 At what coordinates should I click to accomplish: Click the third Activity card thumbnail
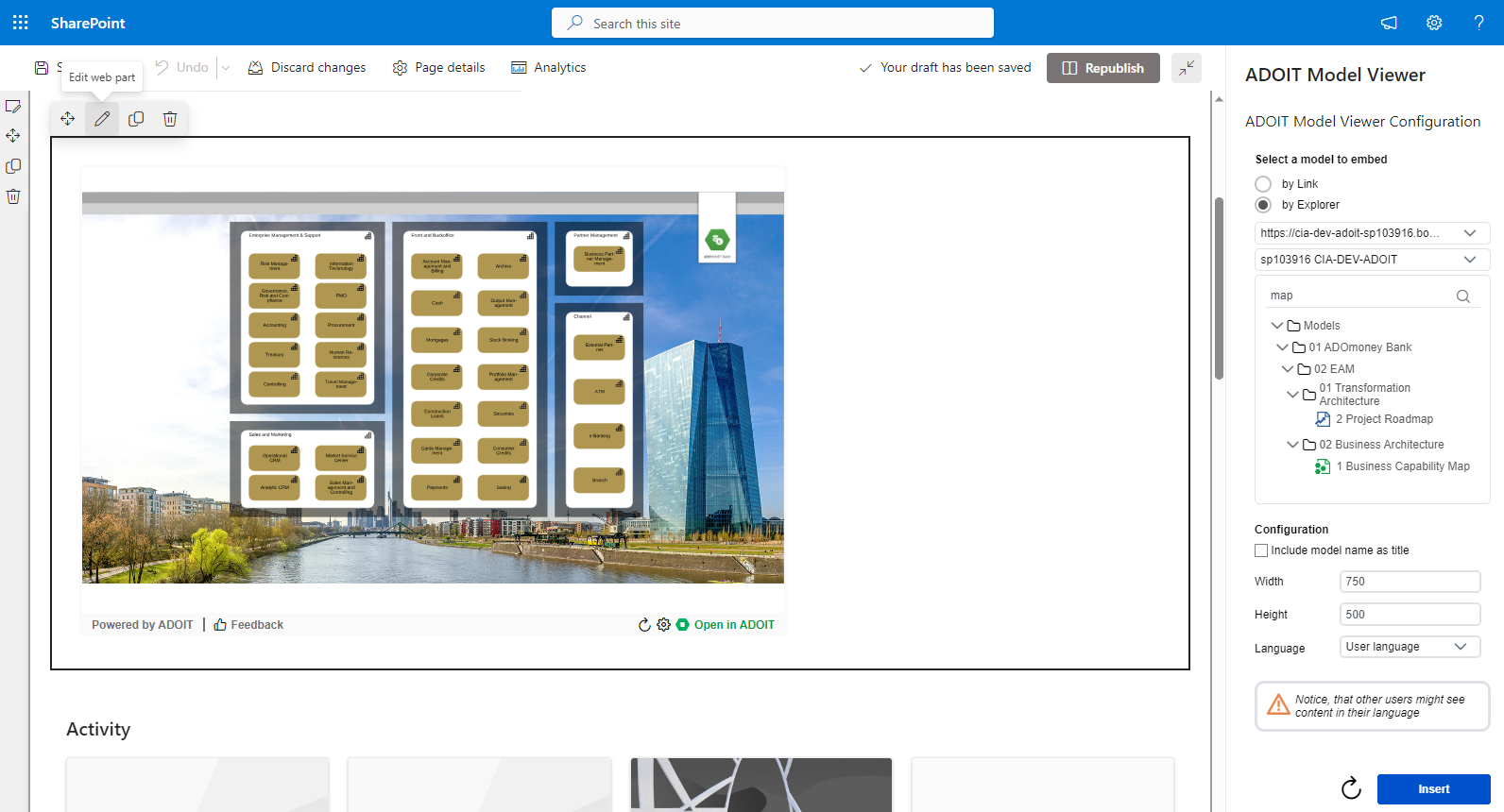[761, 785]
